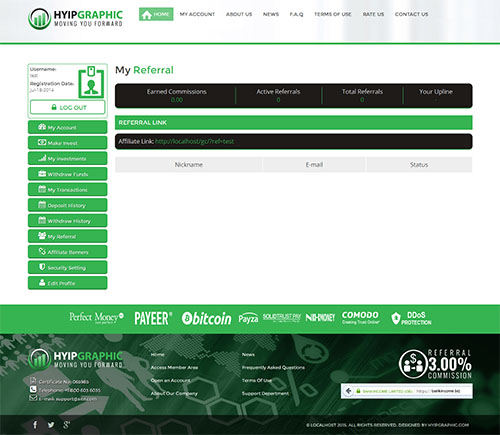Go to the Home navigation tab
Screen dimensions: 500x435
tap(156, 14)
